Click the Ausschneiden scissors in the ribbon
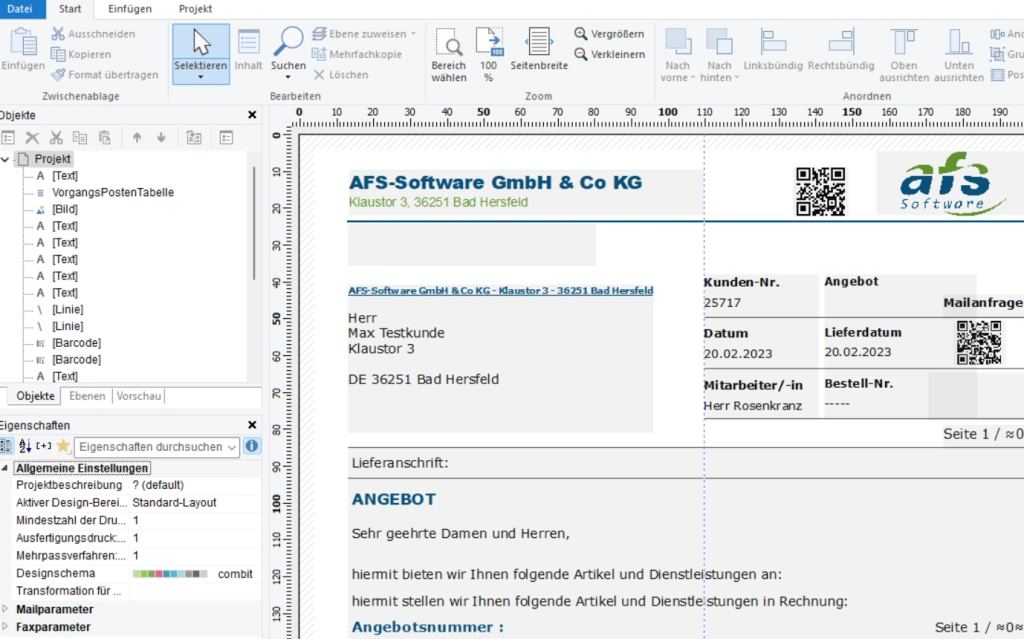The height and width of the screenshot is (639, 1024). click(93, 34)
